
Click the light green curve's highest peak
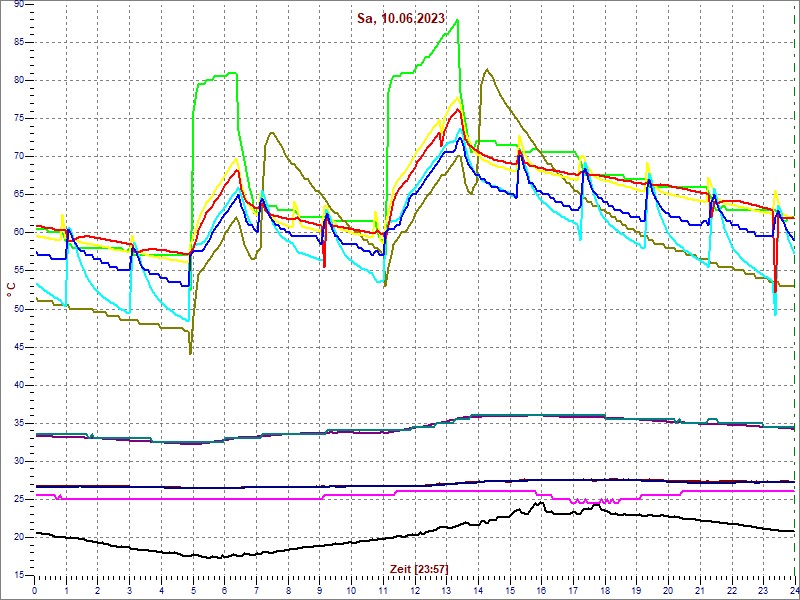point(458,20)
